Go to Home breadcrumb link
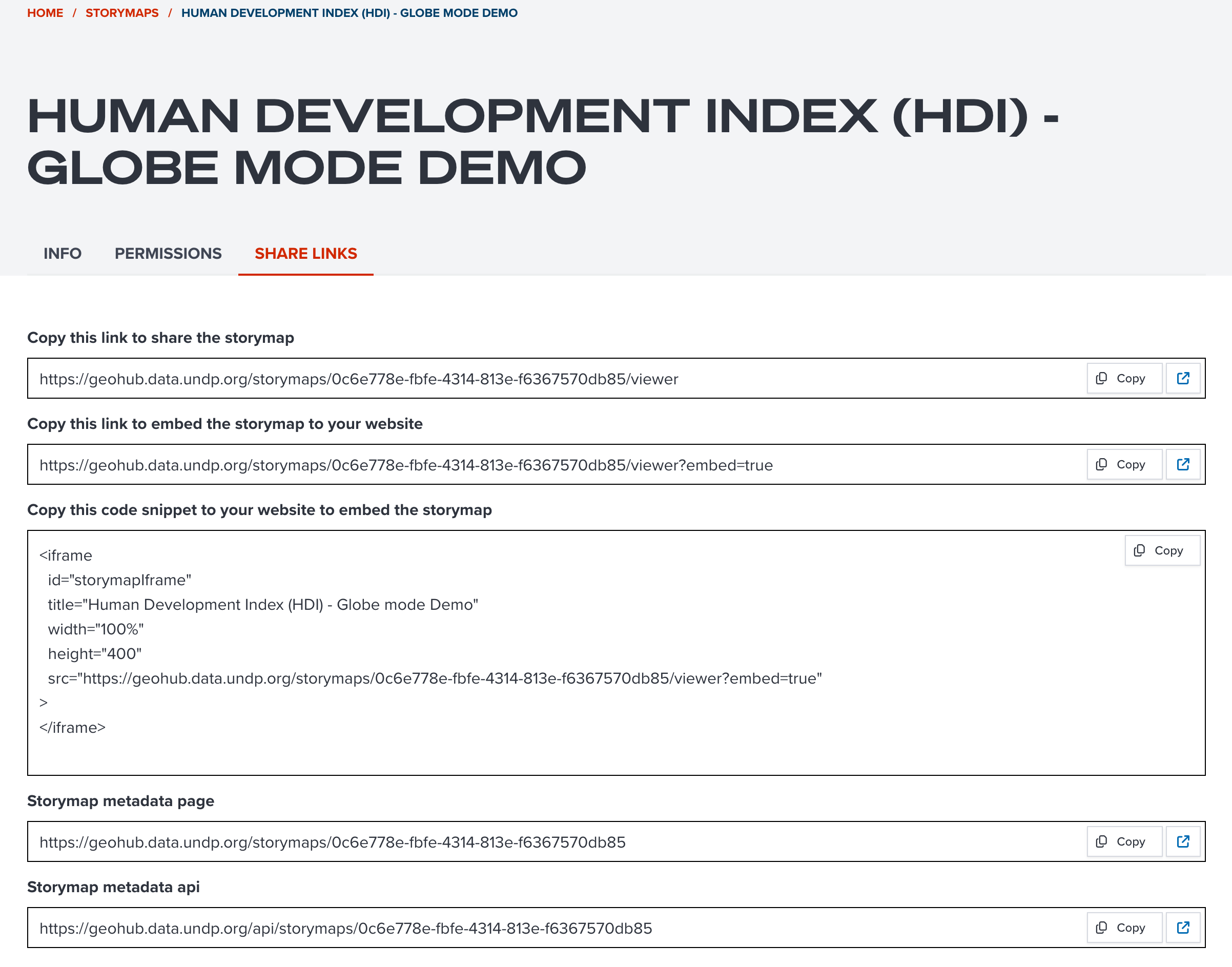This screenshot has height=967, width=1232. [45, 12]
